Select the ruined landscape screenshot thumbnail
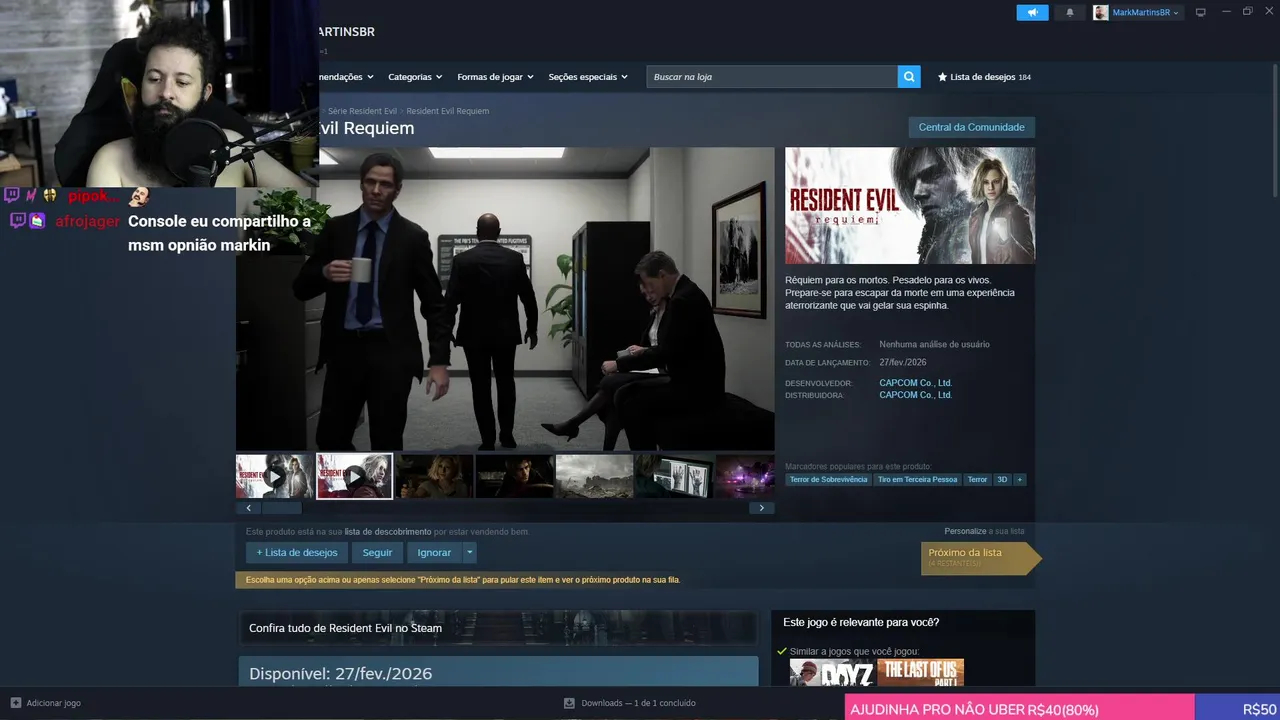Viewport: 1280px width, 720px height. 594,476
